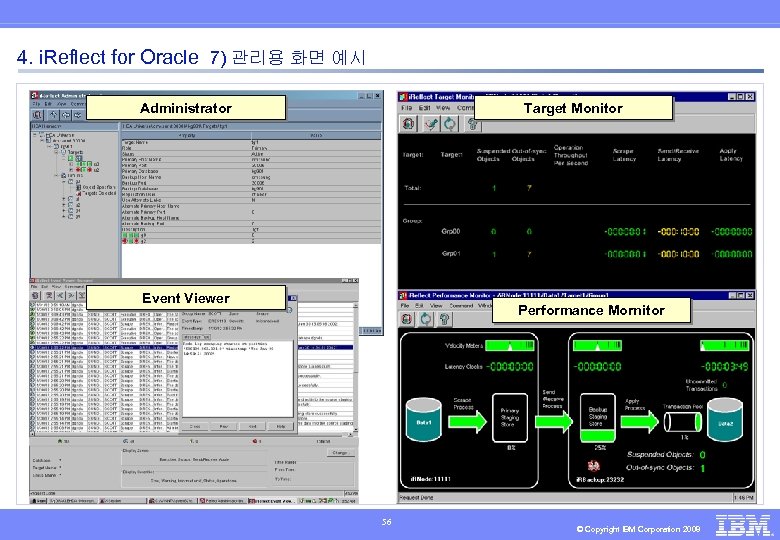The height and width of the screenshot is (540, 780).
Task: Select the highlighted blue event row
Action: (x=192, y=347)
